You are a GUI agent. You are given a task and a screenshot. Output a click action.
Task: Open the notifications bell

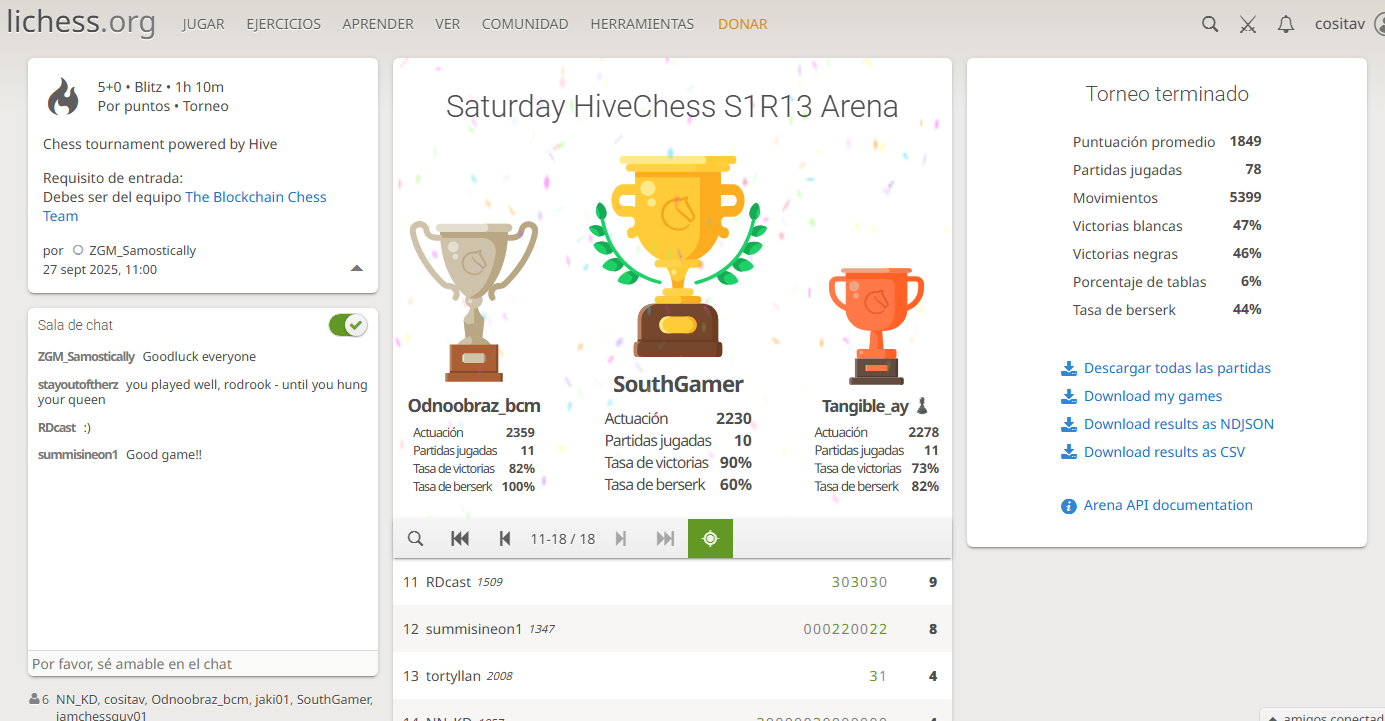pos(1286,25)
